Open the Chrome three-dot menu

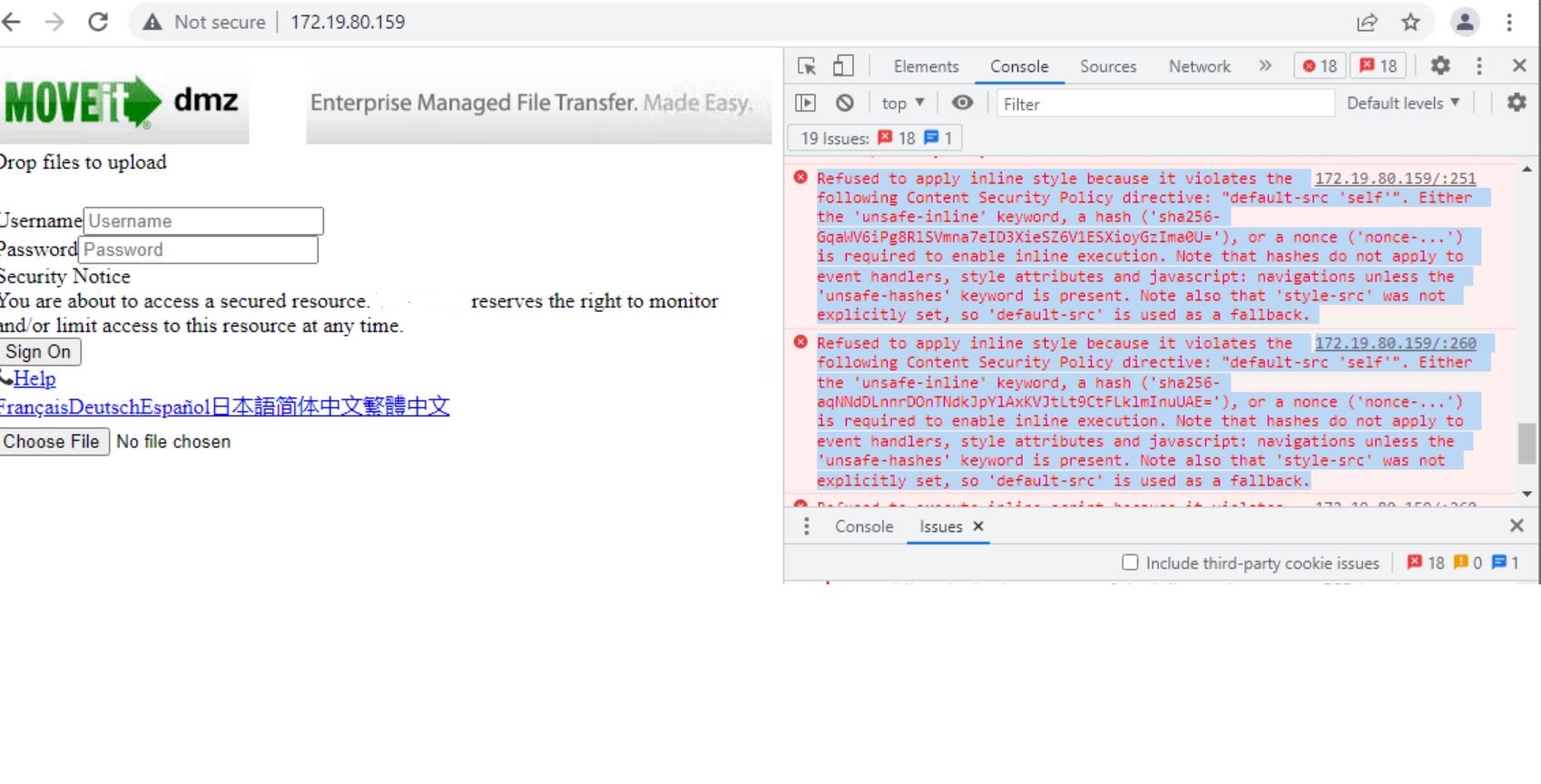[x=1509, y=22]
